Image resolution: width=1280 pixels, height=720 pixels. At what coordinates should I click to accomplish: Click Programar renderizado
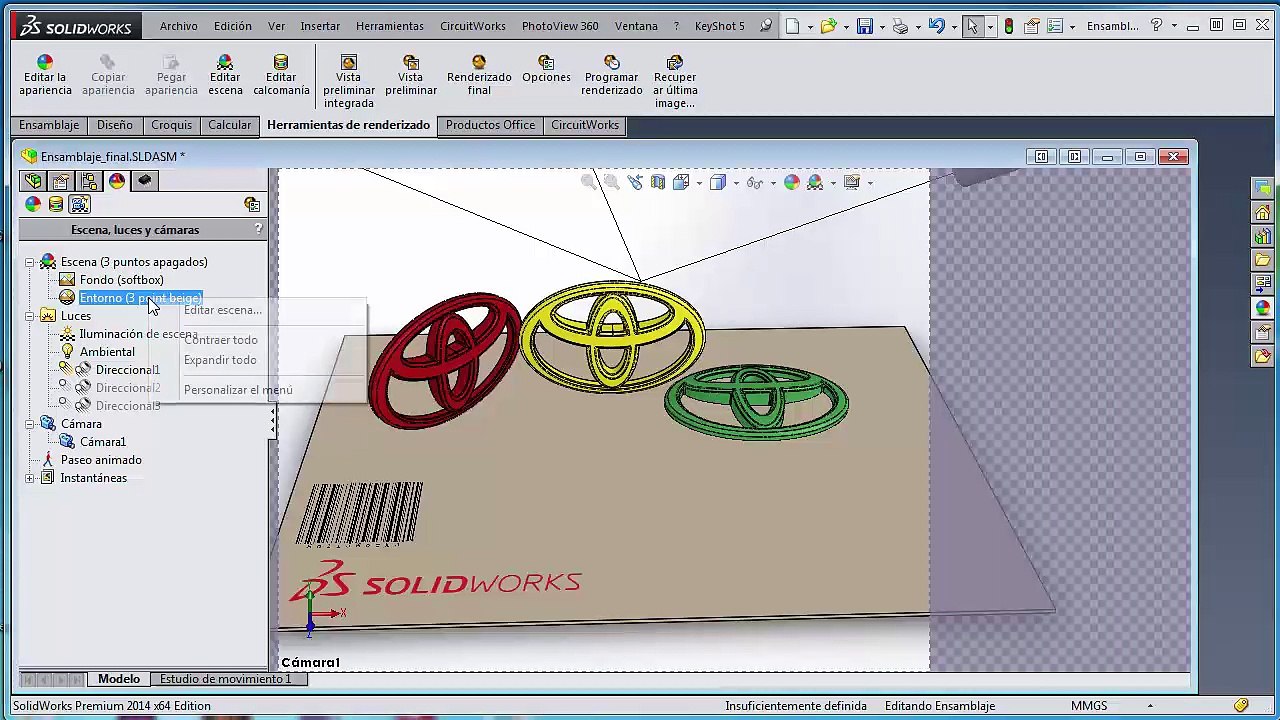click(x=611, y=76)
